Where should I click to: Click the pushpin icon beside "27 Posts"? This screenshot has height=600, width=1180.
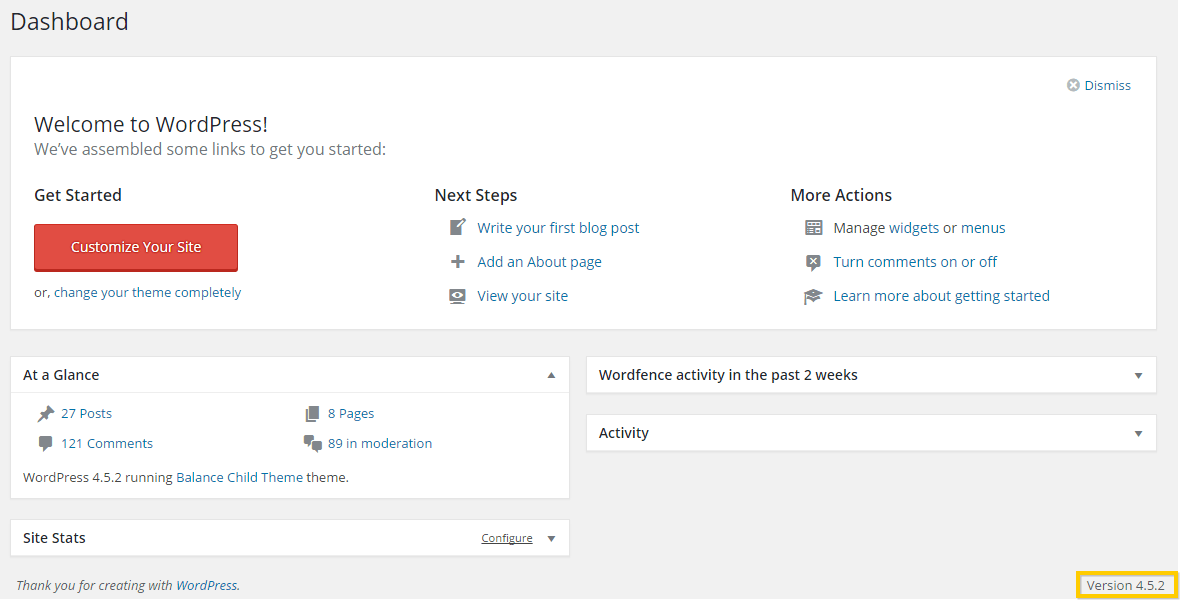point(44,412)
